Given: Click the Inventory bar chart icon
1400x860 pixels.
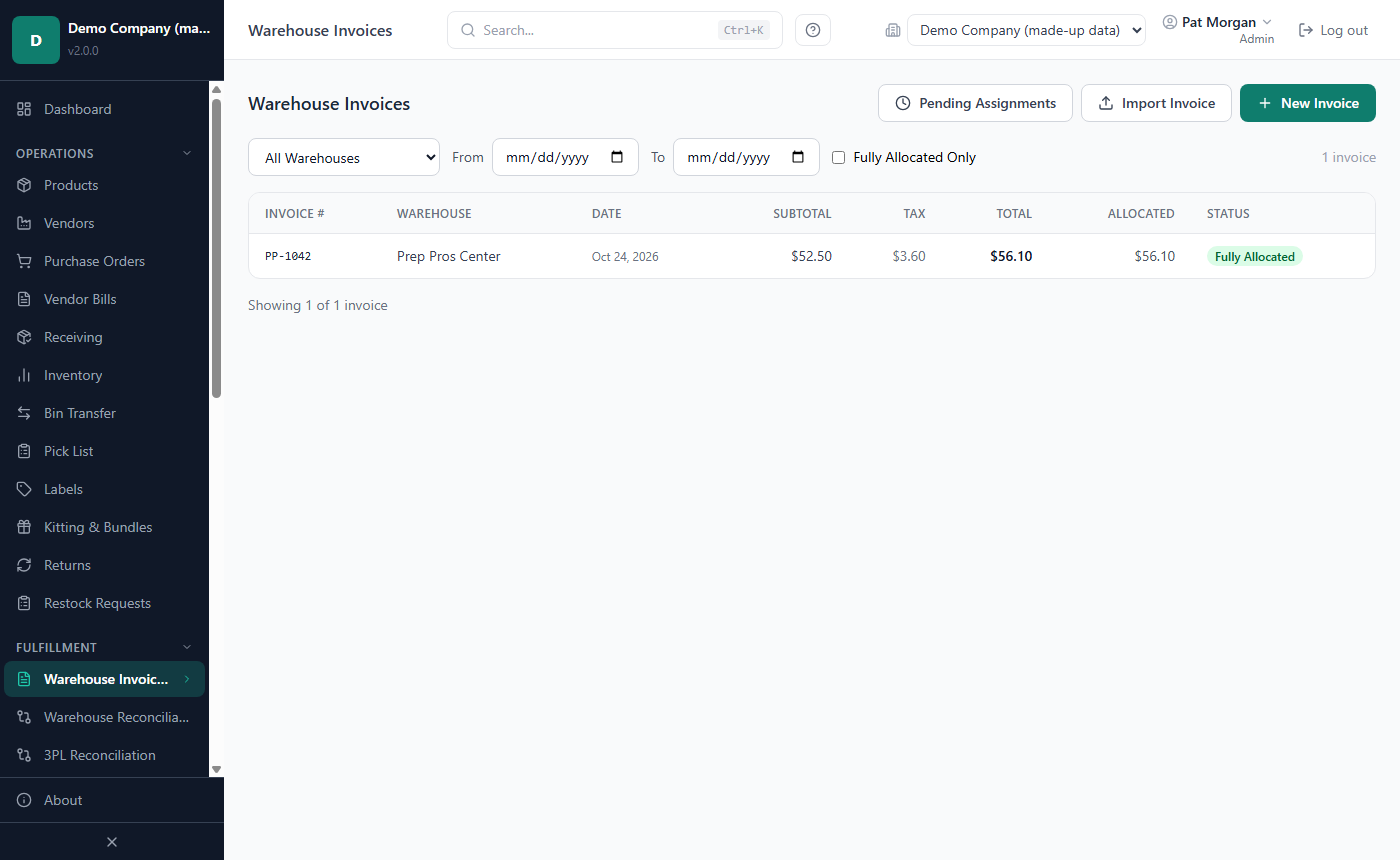Looking at the screenshot, I should click(24, 375).
